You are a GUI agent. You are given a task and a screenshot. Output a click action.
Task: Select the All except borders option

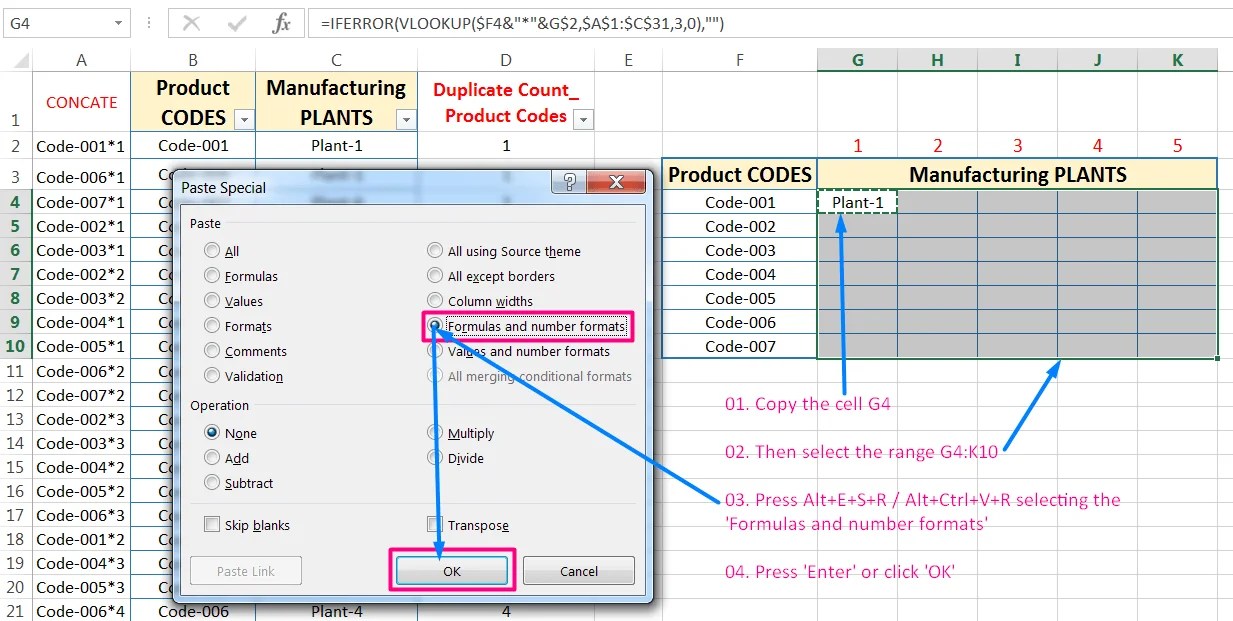pos(435,276)
